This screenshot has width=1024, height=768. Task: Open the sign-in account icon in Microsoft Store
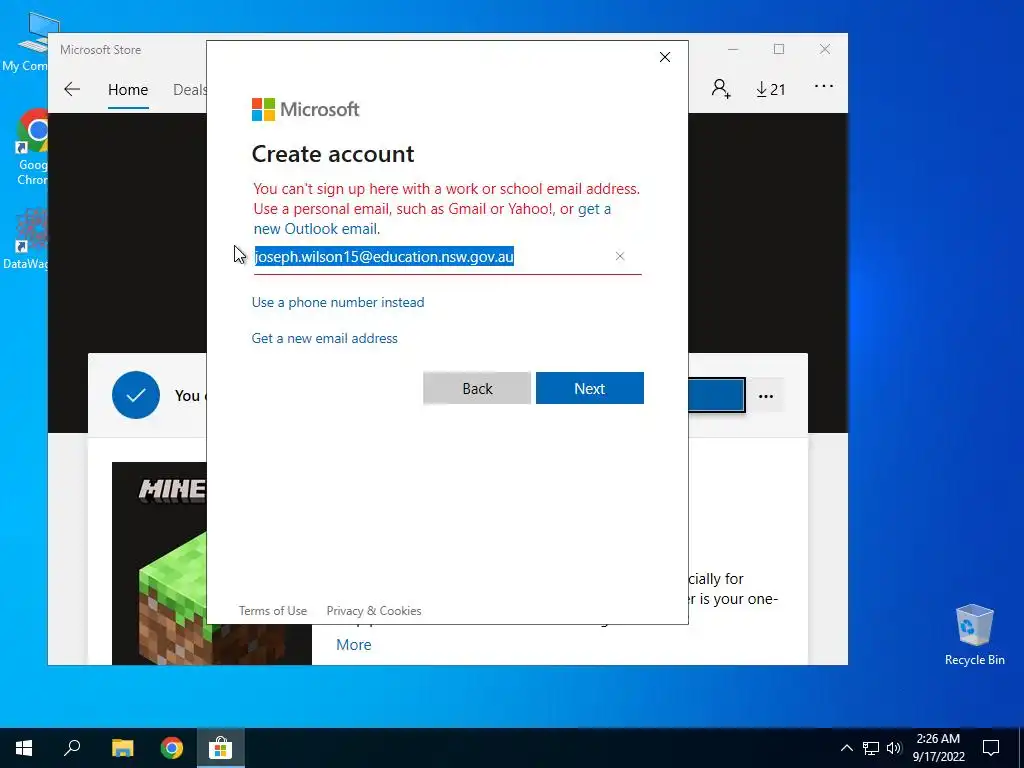(721, 89)
